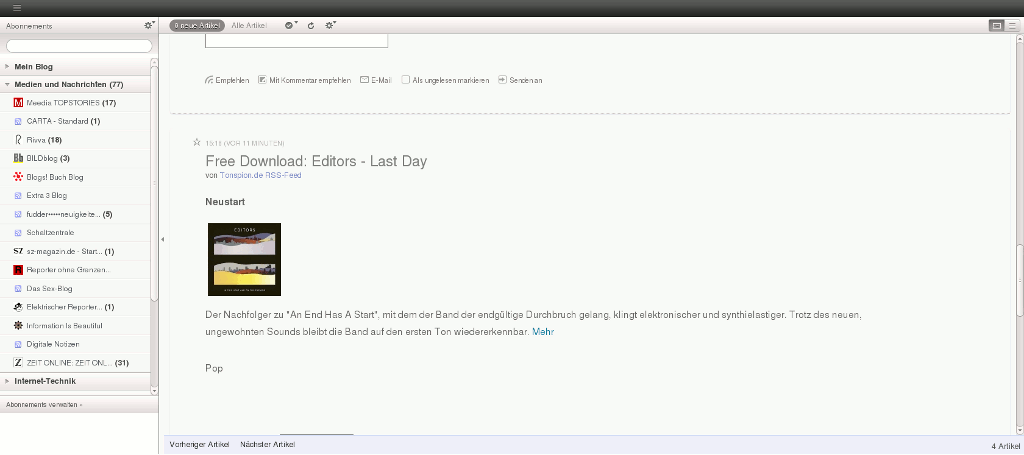
Task: Click the sidebar scrollbar down arrow
Action: coord(154,390)
